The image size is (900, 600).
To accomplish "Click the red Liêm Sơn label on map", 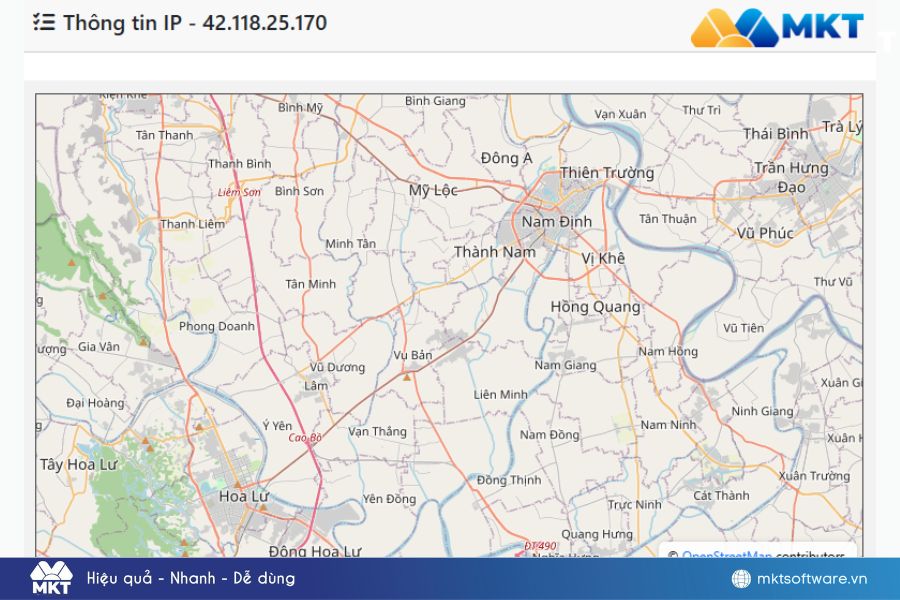I will 239,191.
